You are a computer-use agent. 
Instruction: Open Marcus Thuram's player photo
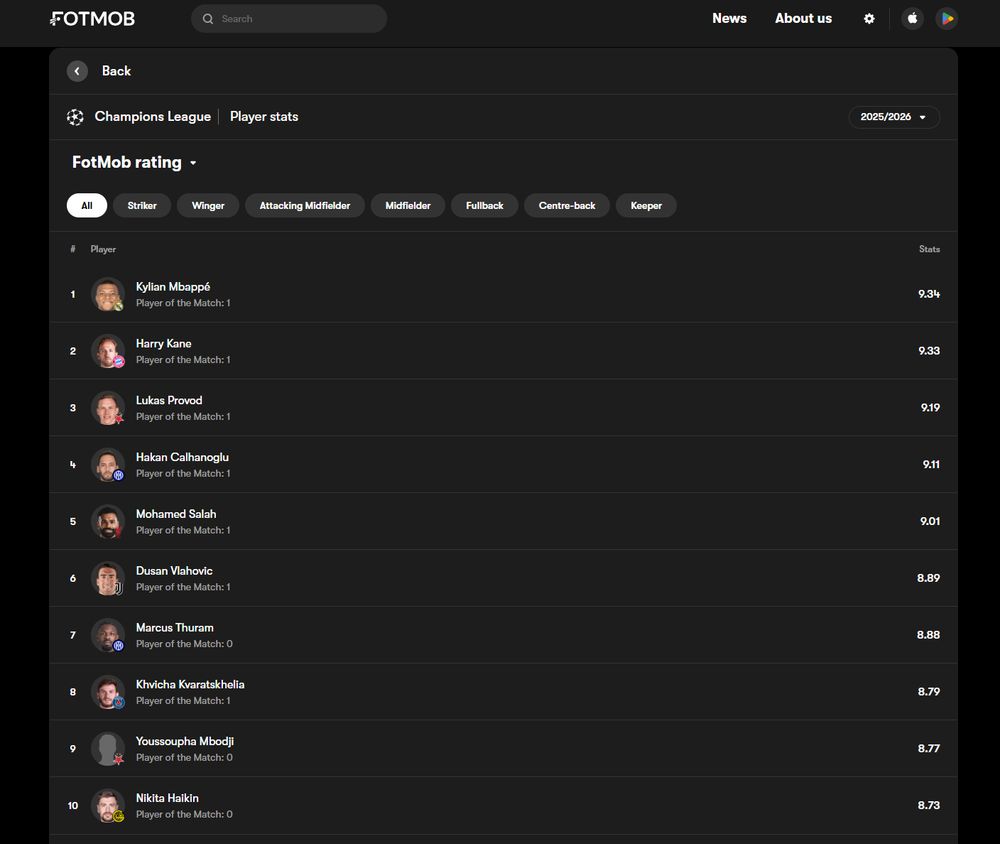point(108,635)
